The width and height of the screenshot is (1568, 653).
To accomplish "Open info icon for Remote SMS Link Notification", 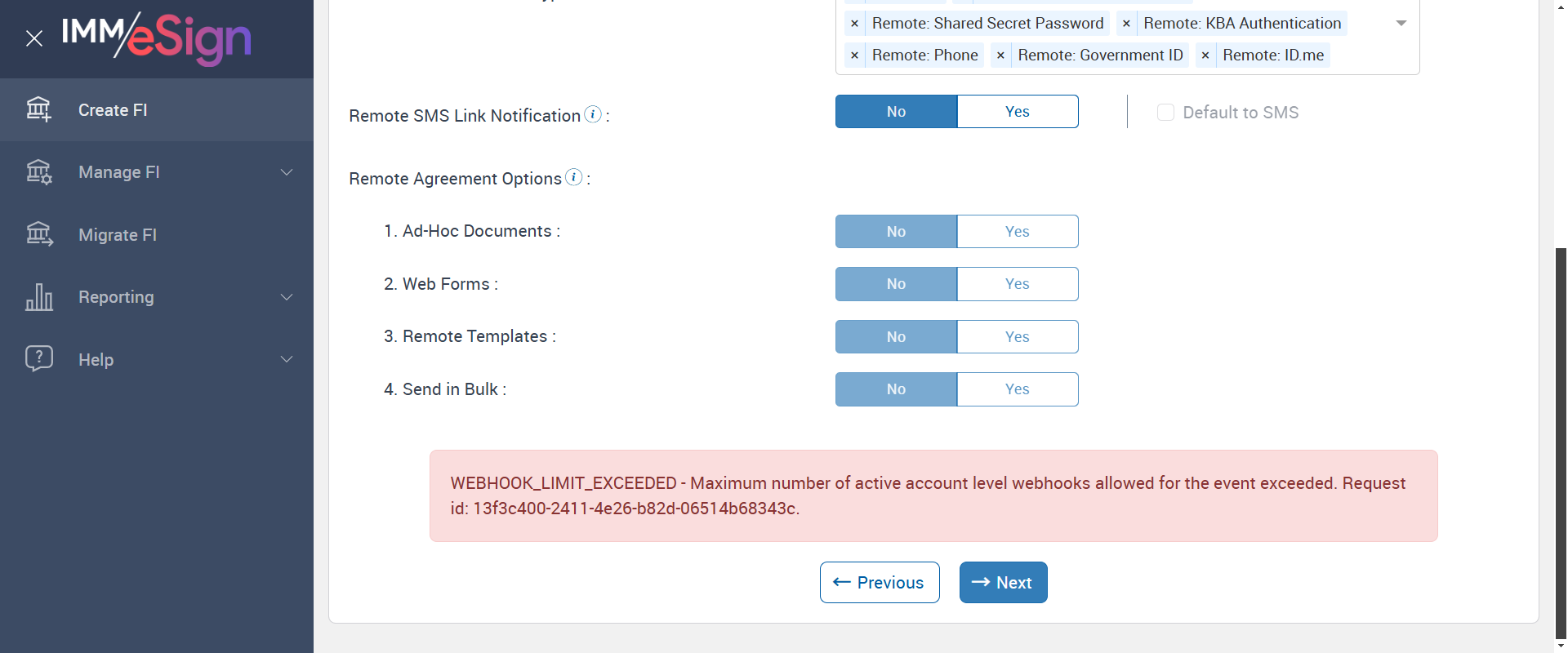I will (x=594, y=114).
